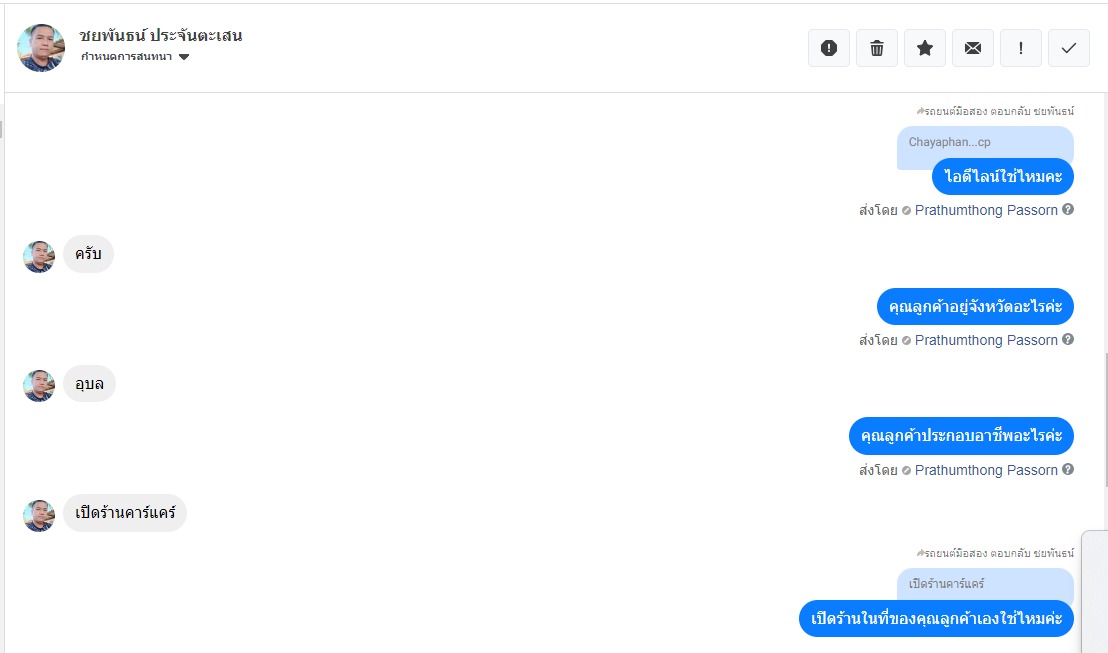1108x653 pixels.
Task: Click the dropdown arrow next to กำหนดการสนทนา
Action: point(184,57)
